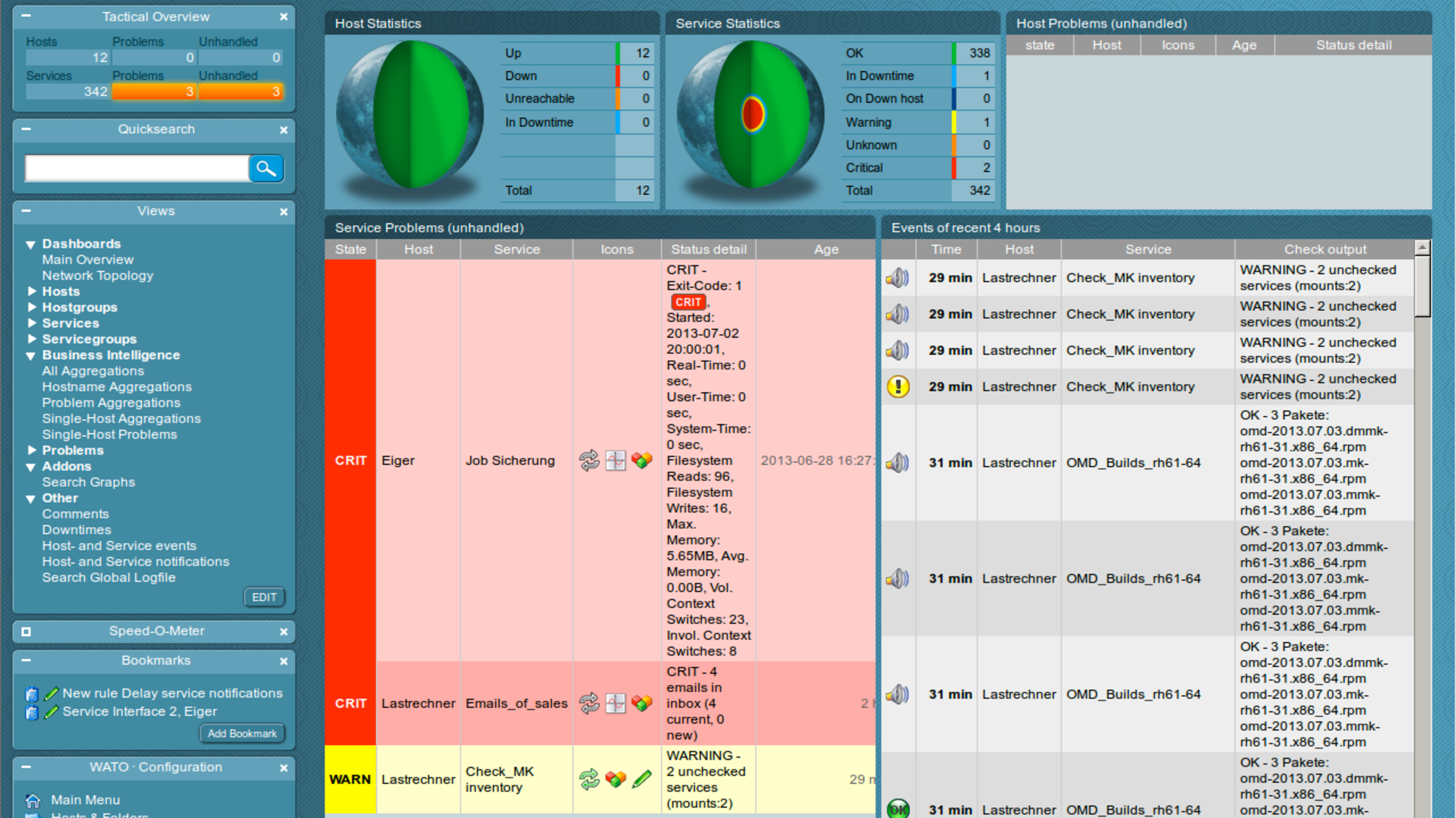Open Network Topology dashboard

tap(97, 275)
